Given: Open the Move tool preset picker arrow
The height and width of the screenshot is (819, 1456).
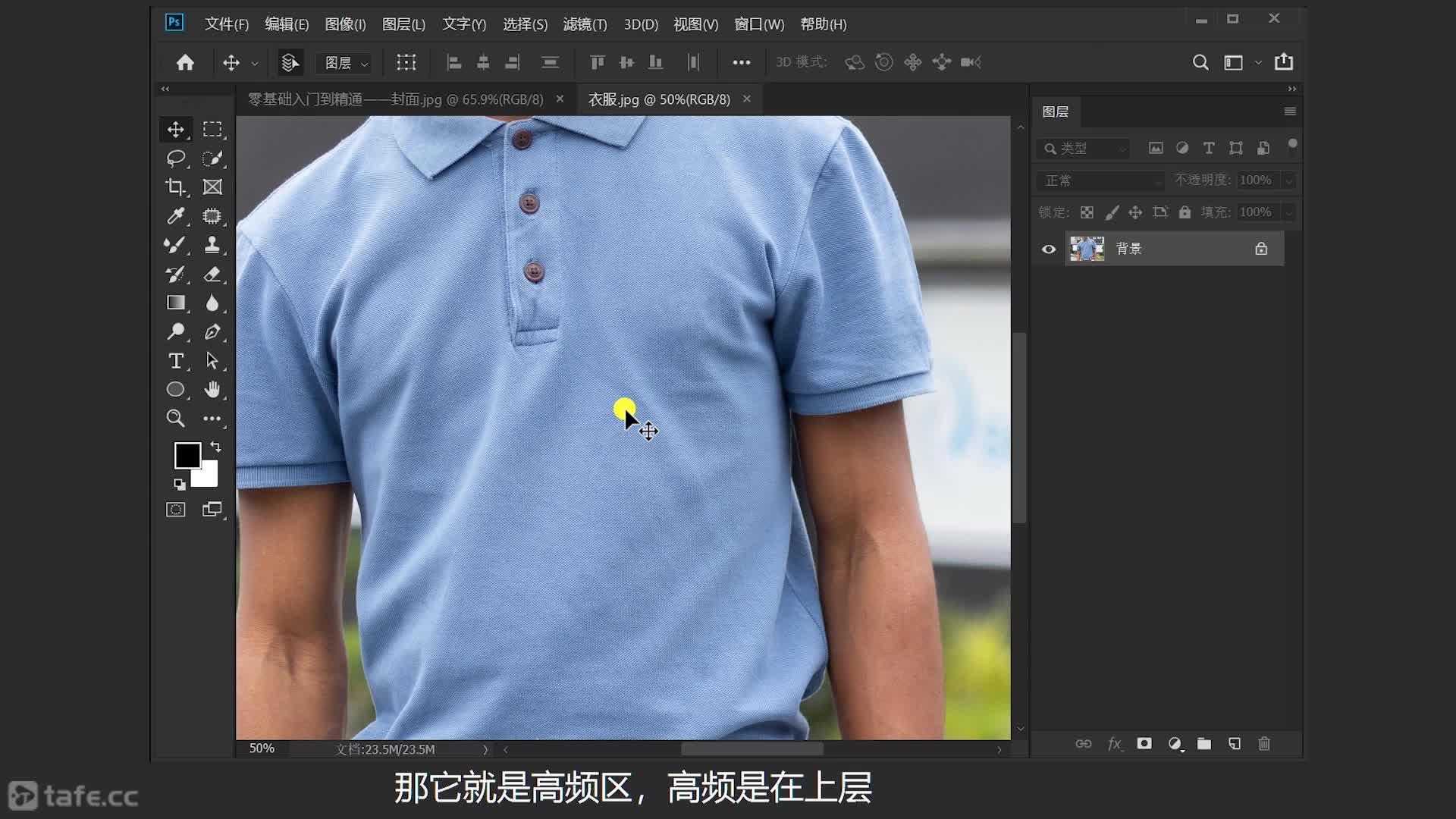Looking at the screenshot, I should click(255, 64).
